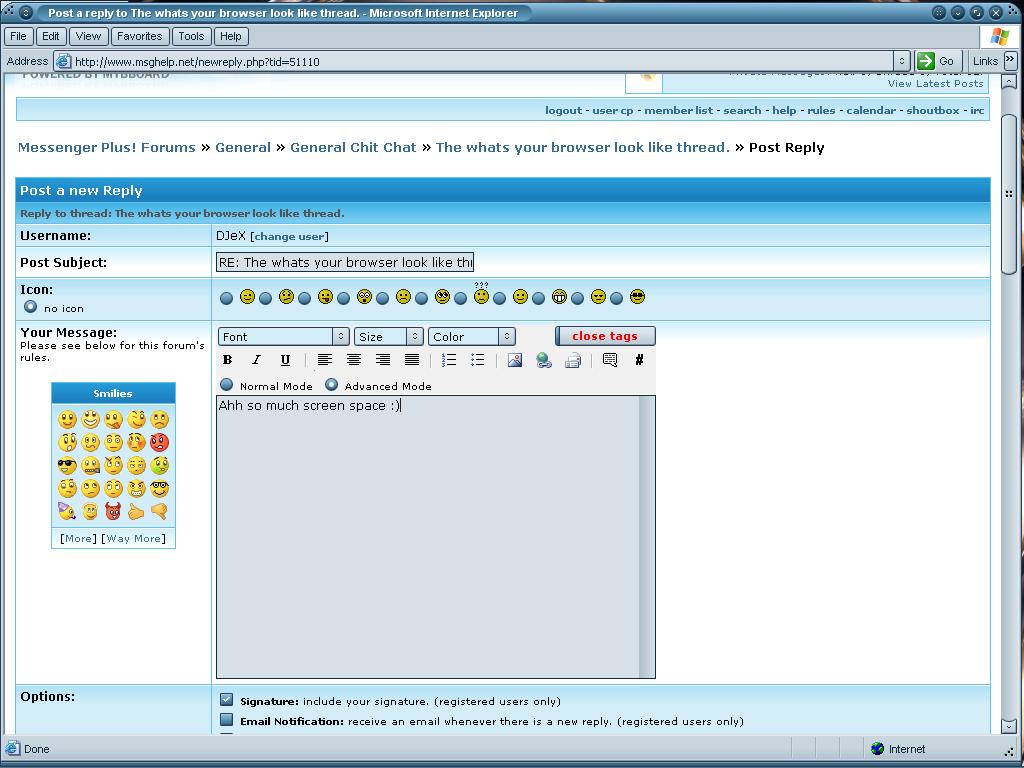Click the page vertical scrollbar thumb

tap(1009, 194)
